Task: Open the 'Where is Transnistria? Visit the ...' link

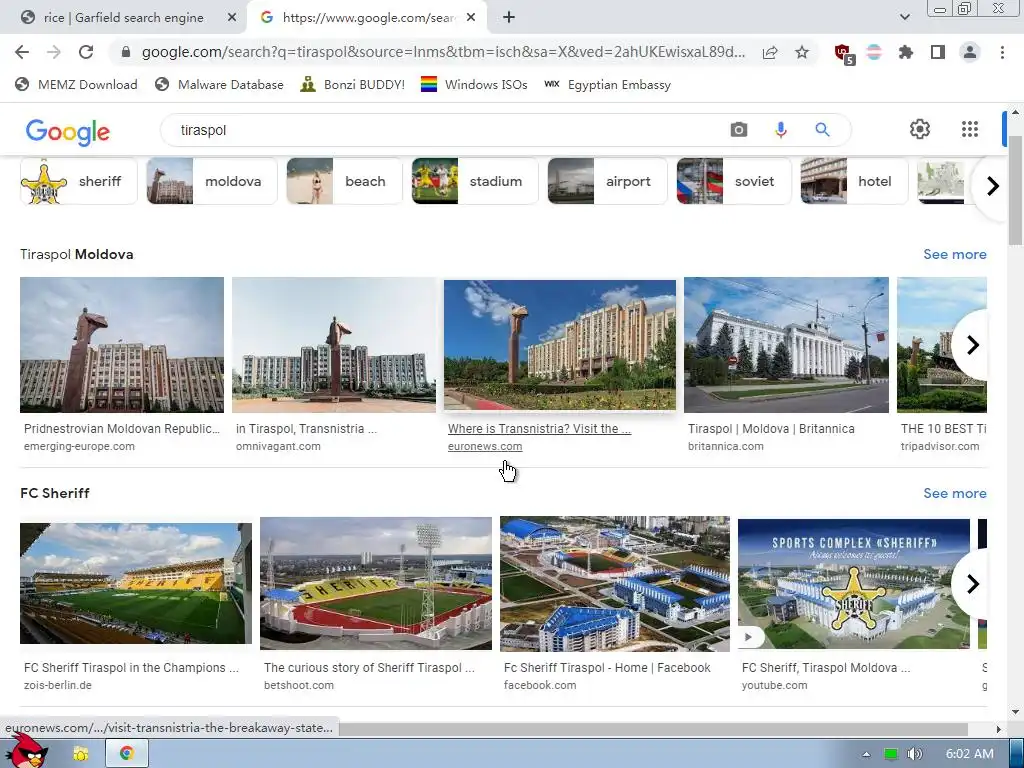Action: click(539, 429)
